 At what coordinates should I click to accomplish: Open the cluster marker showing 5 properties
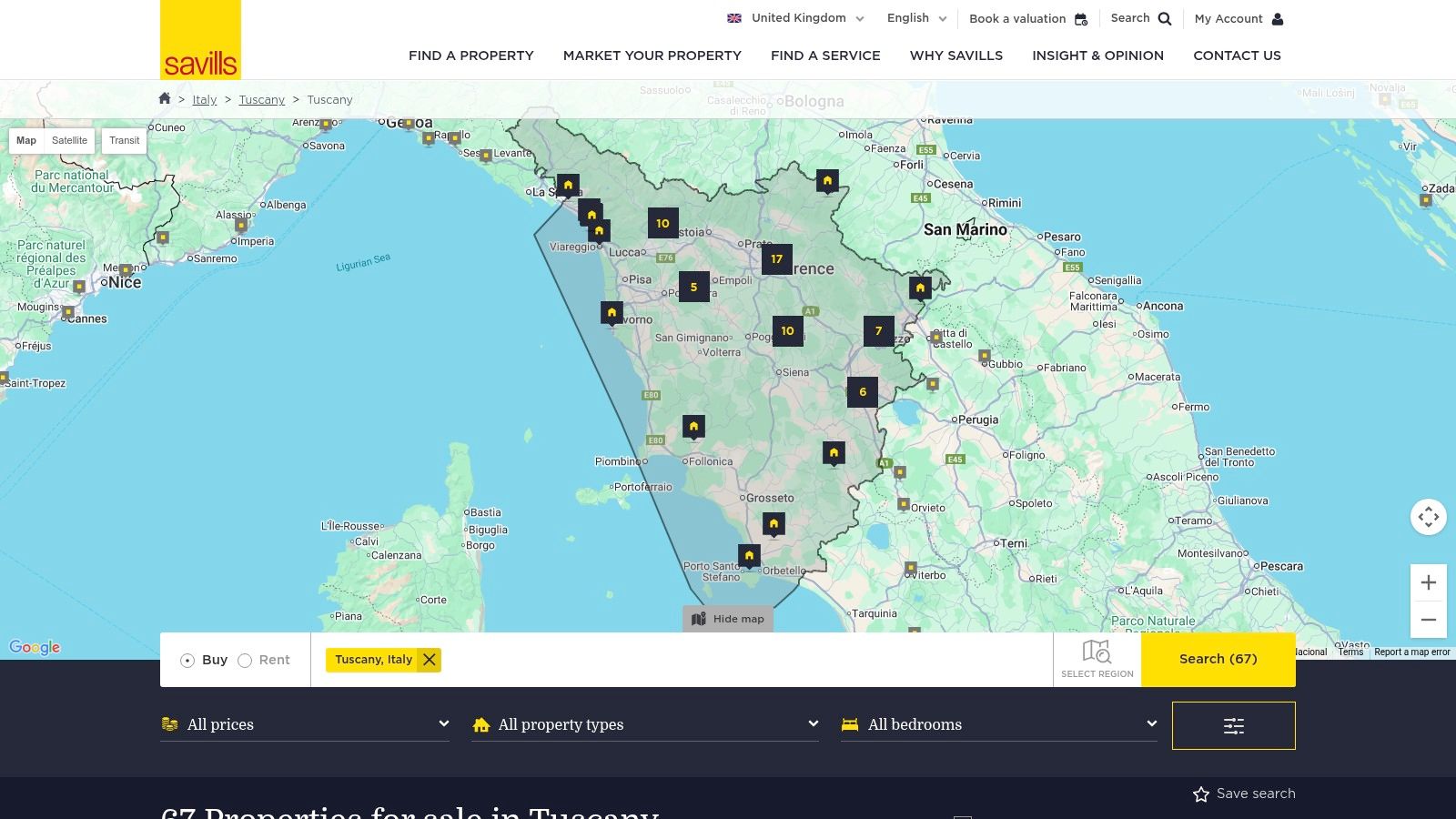point(693,287)
